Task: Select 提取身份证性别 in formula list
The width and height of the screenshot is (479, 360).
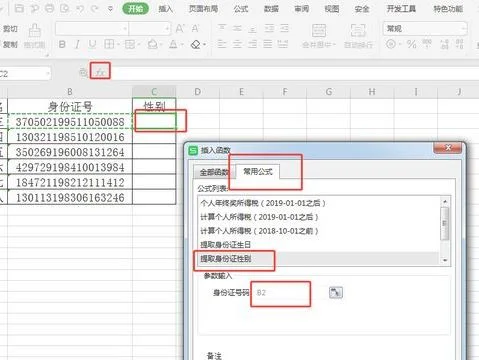Action: pyautogui.click(x=318, y=259)
